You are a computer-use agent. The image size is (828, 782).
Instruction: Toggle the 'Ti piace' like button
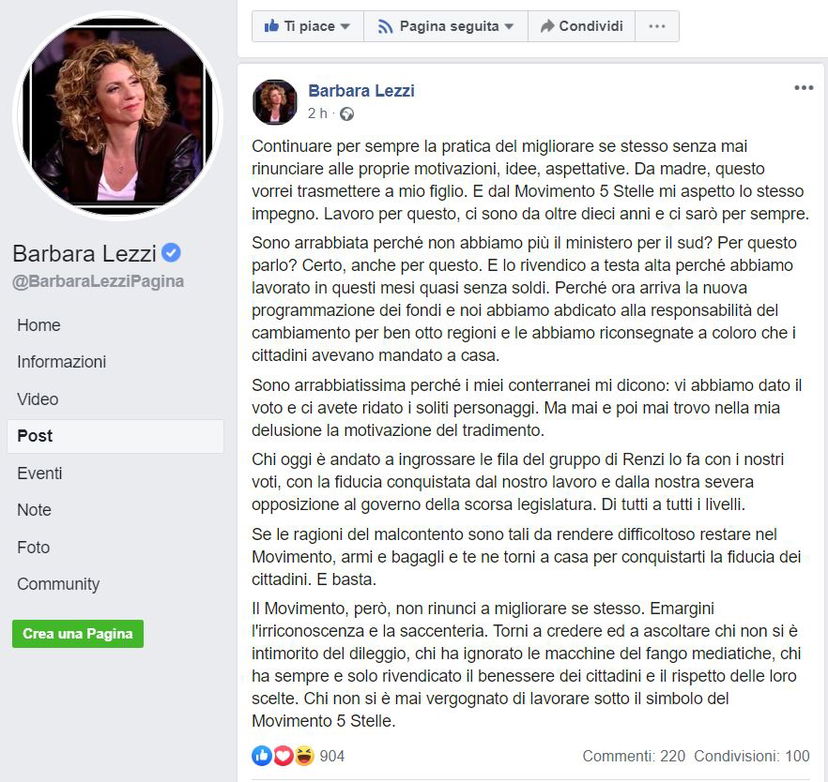(x=307, y=26)
